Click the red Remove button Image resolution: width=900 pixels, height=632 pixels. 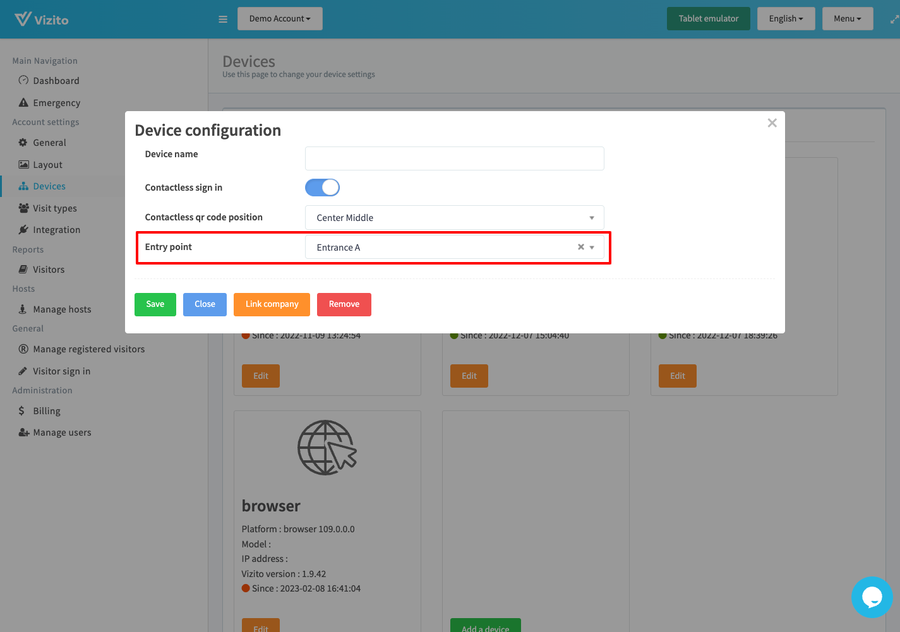[x=344, y=304]
